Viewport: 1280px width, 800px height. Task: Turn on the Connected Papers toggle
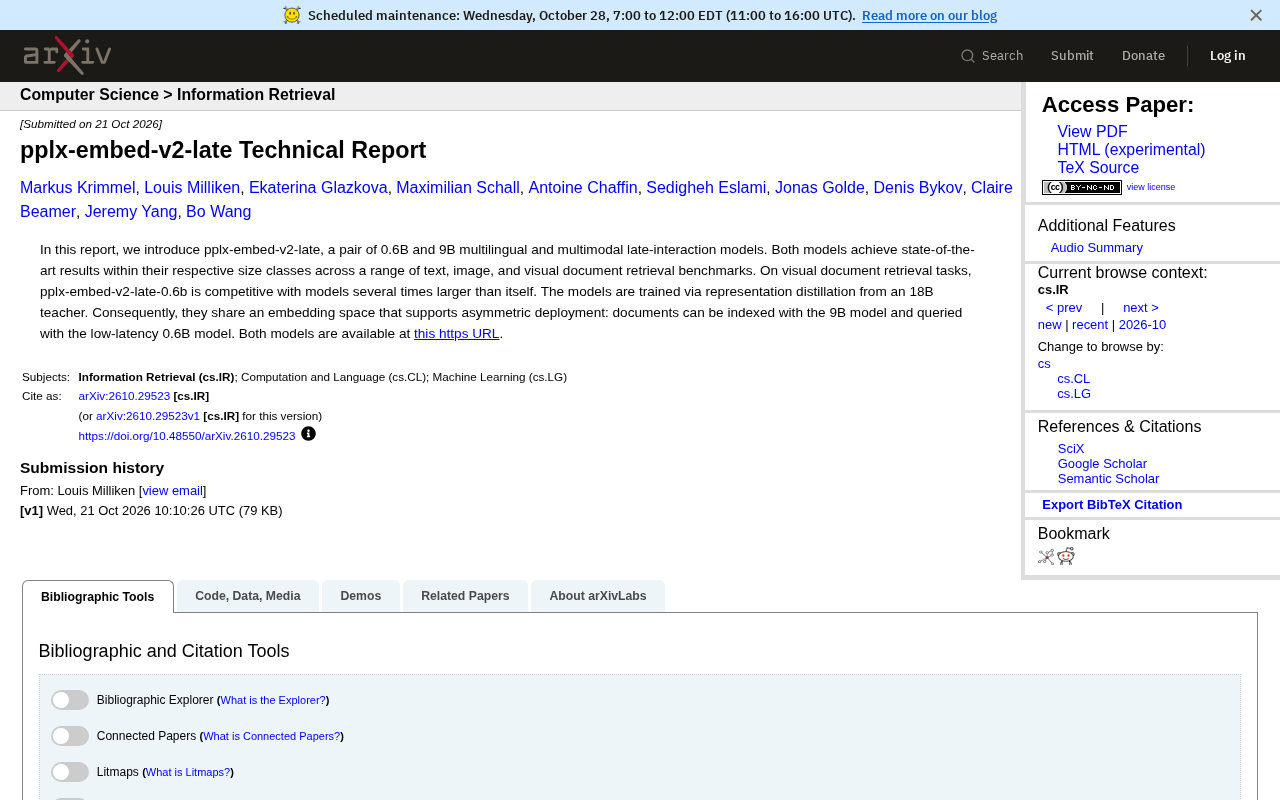coord(70,736)
